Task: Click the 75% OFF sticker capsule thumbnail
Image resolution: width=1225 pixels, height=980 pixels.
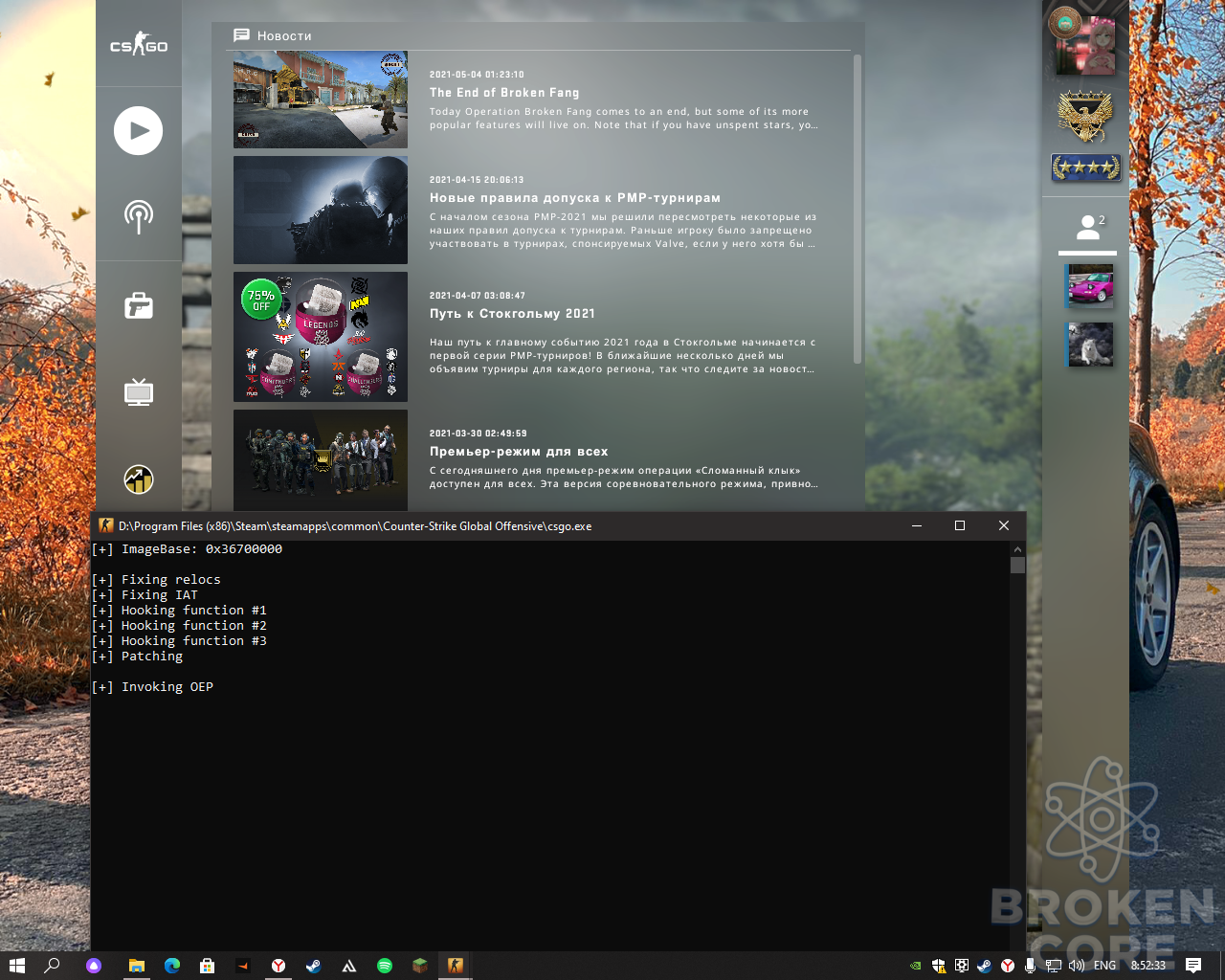Action: pyautogui.click(x=321, y=337)
